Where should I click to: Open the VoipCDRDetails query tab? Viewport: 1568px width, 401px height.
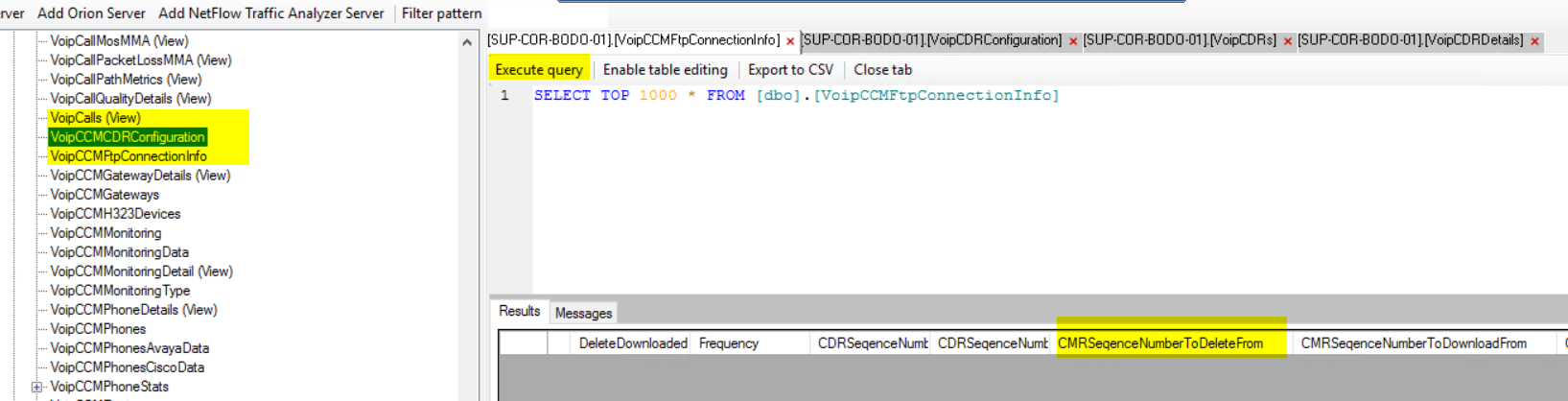1411,40
